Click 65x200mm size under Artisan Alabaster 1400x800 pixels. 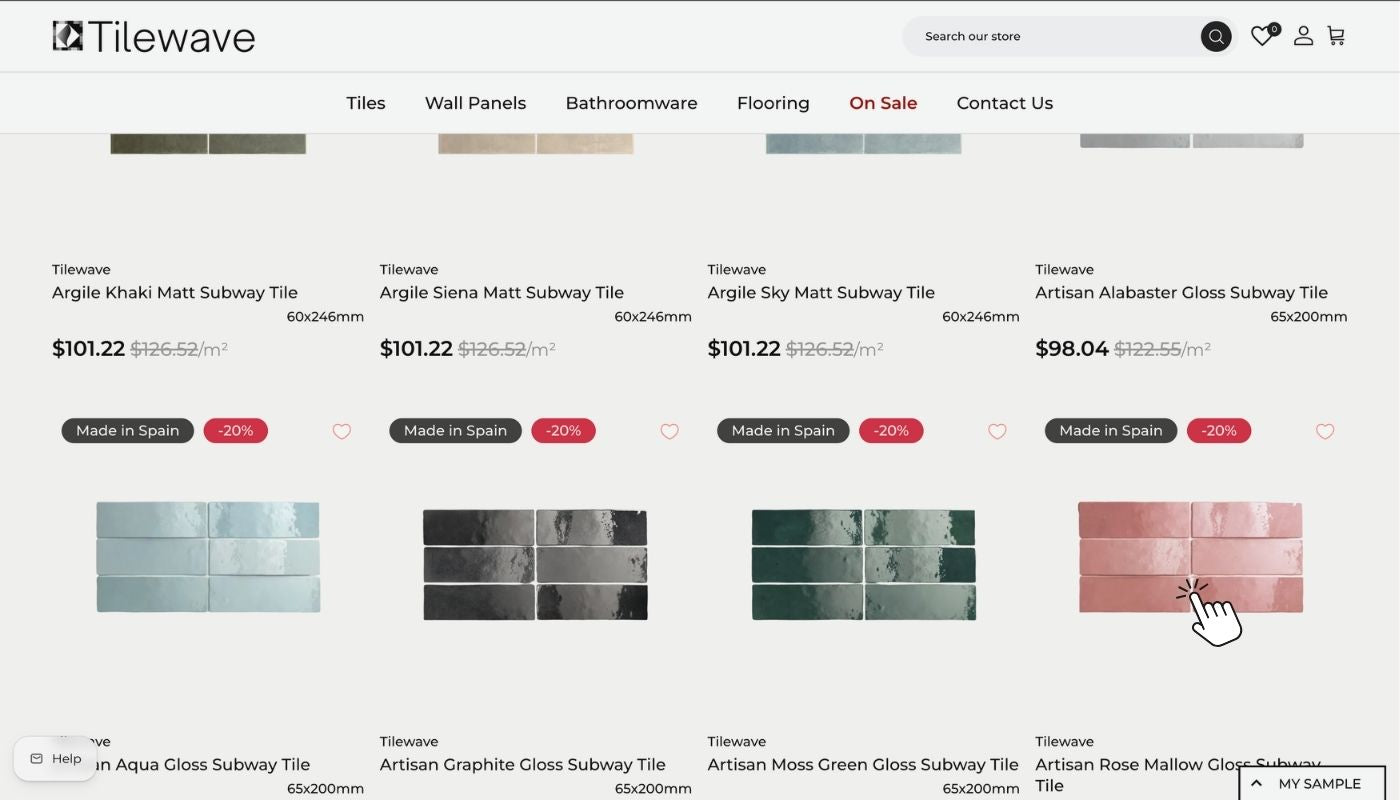[x=1309, y=317]
